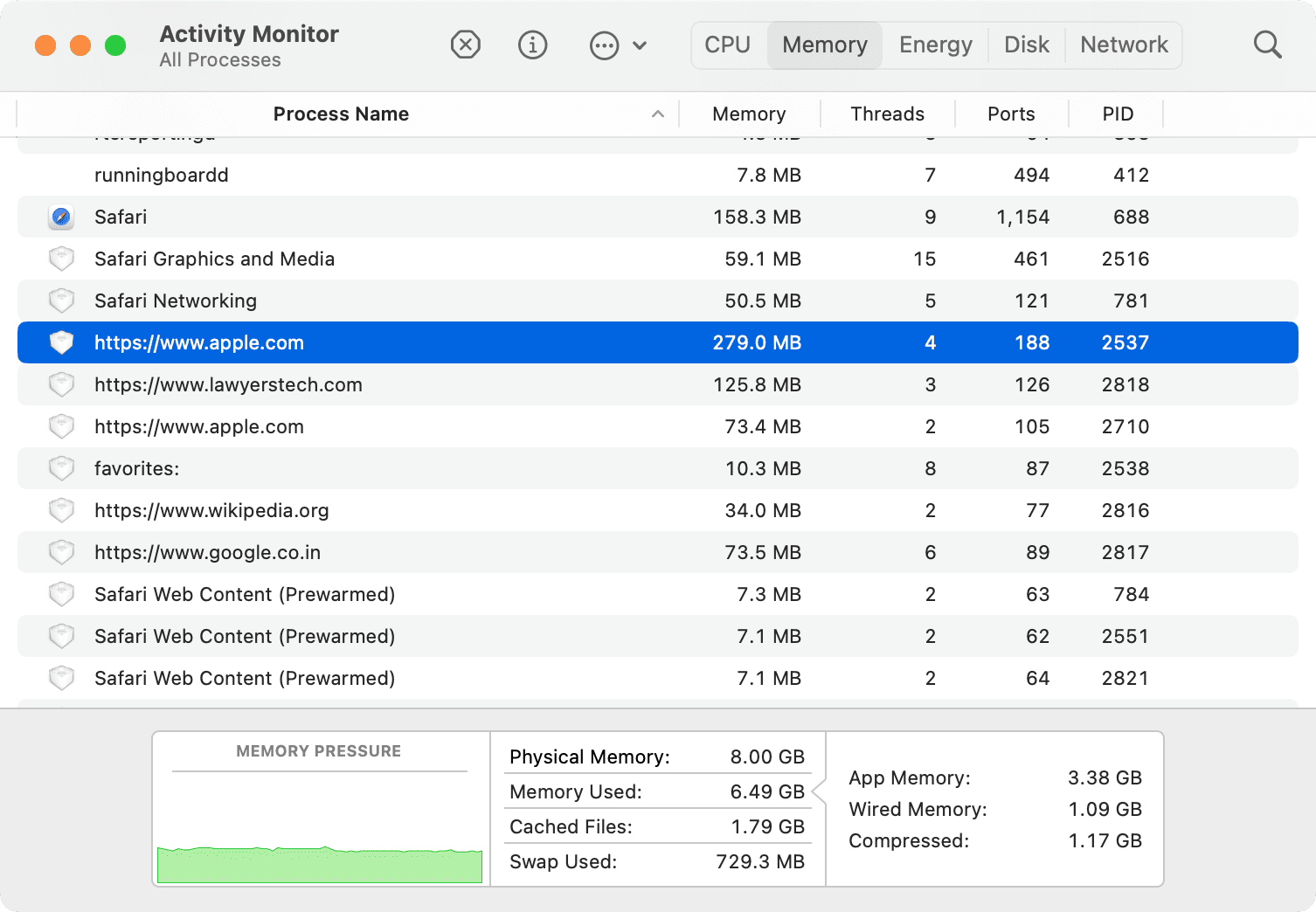Click the 1,154 ports value
Image resolution: width=1316 pixels, height=912 pixels.
click(x=1023, y=217)
